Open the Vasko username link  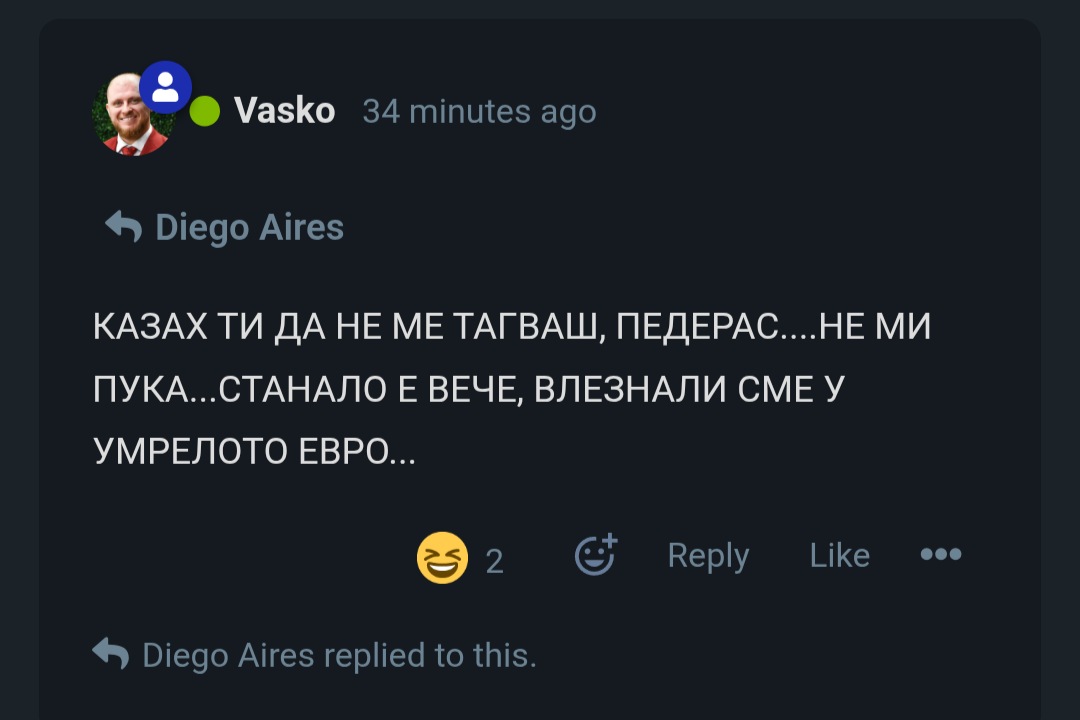(284, 111)
